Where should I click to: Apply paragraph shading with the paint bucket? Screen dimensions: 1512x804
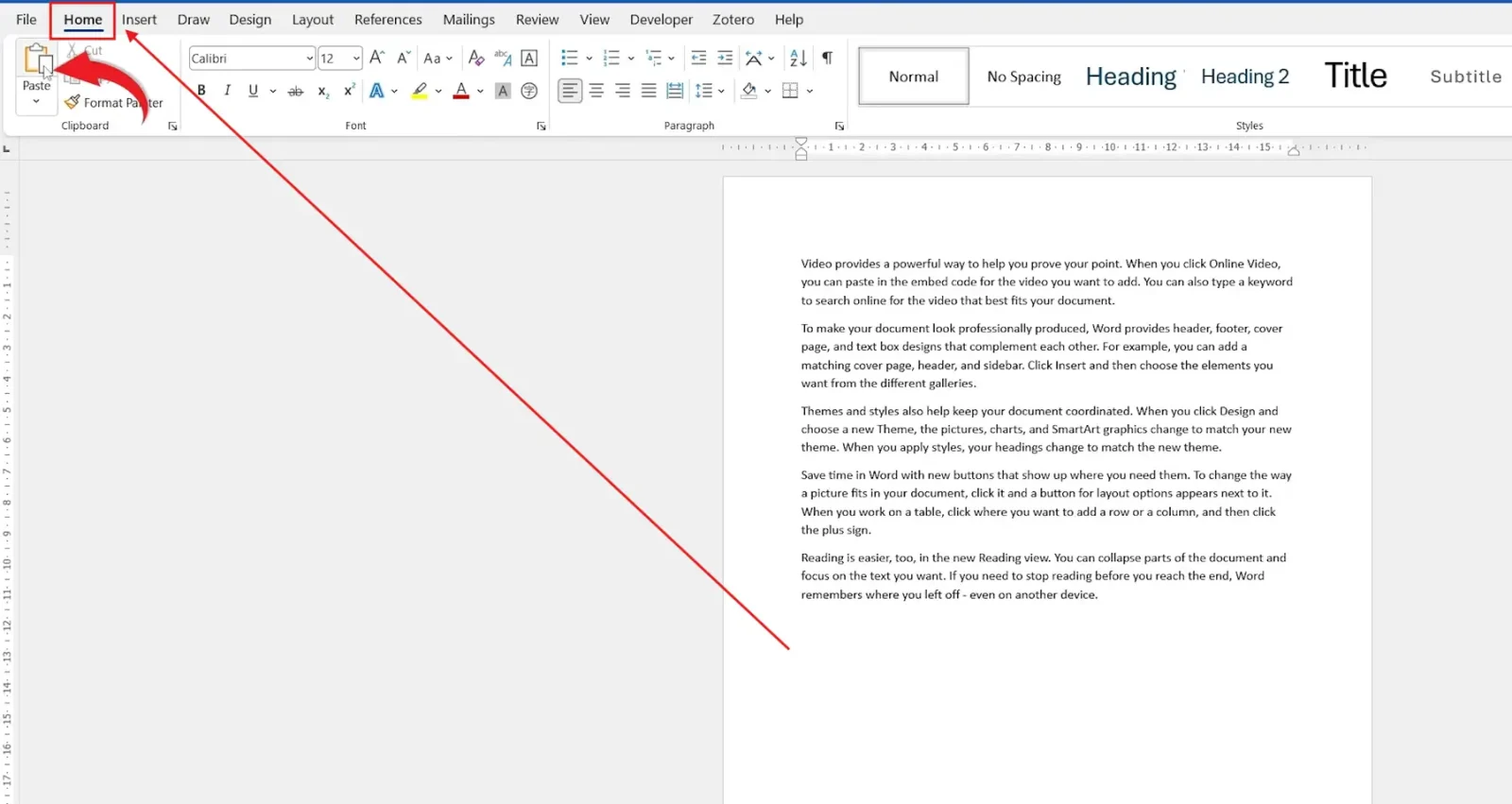click(748, 91)
